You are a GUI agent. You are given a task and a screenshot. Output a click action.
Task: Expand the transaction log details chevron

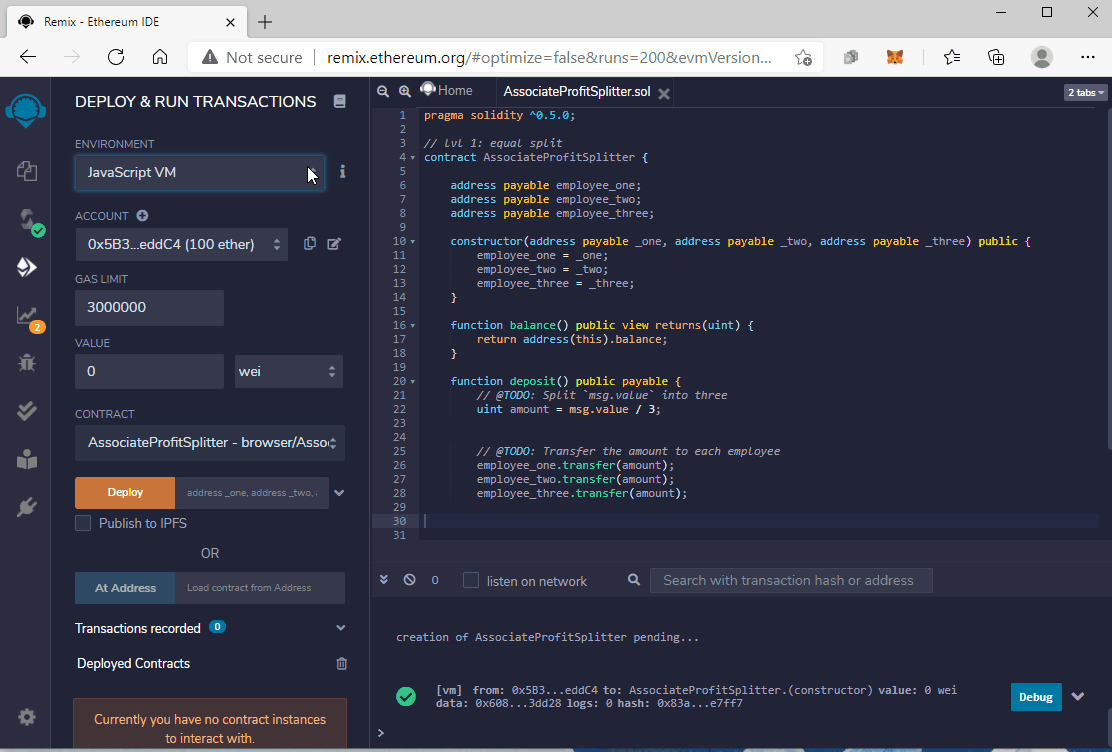coord(1078,697)
